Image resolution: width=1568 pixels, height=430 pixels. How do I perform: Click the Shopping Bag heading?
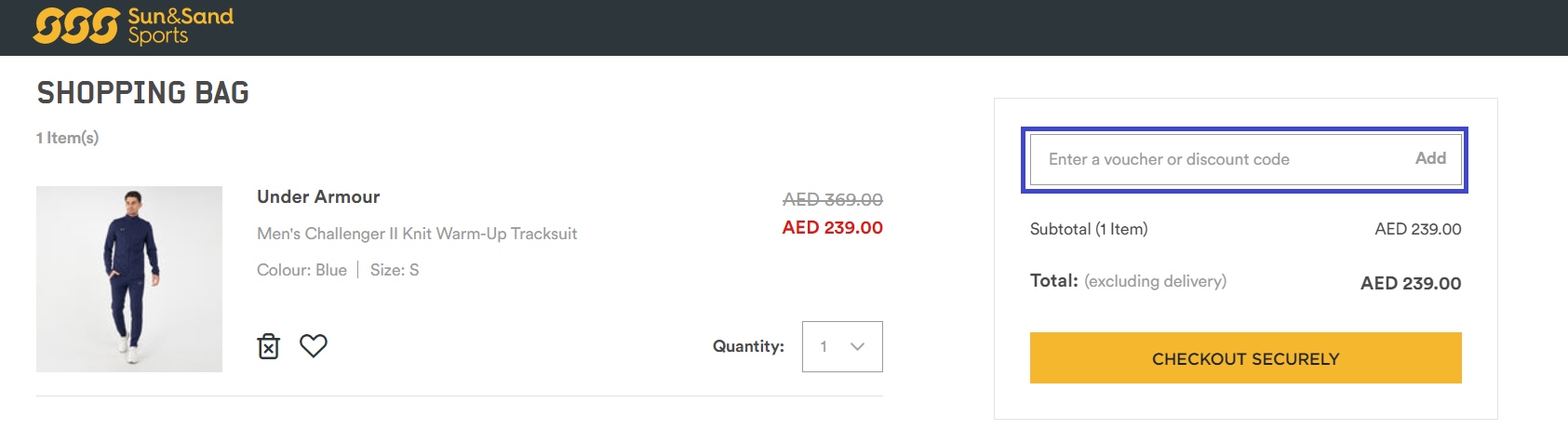click(x=143, y=93)
